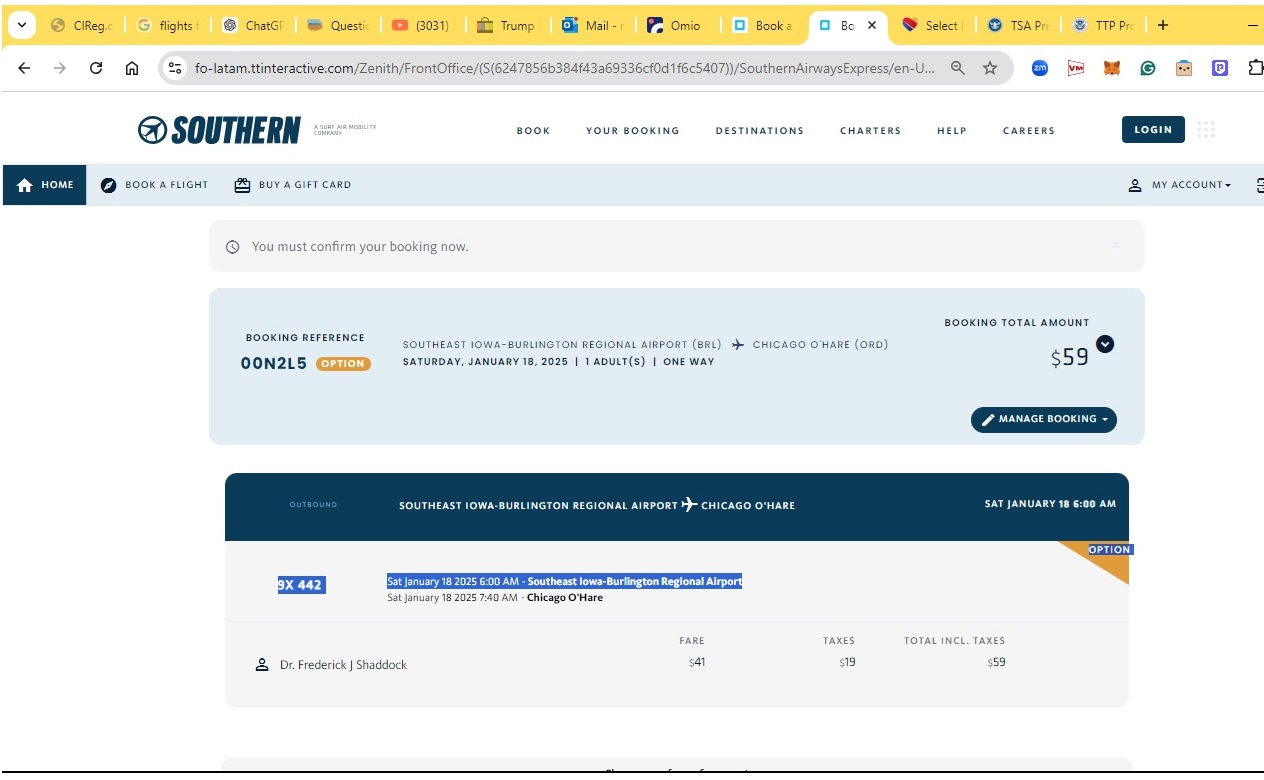This screenshot has height=780, width=1264.
Task: Switch to the Select tab with Southwest icon
Action: (x=932, y=26)
